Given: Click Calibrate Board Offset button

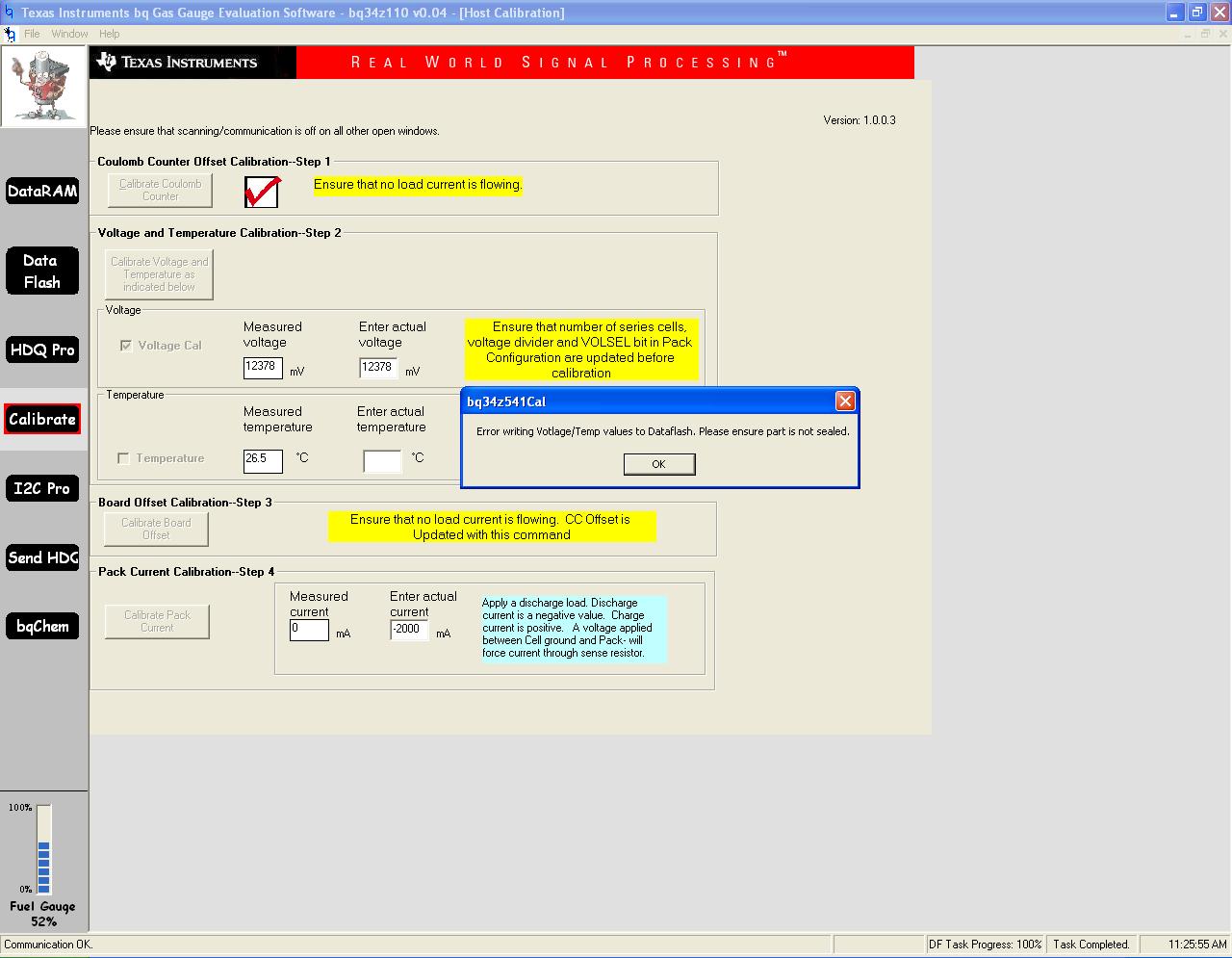Looking at the screenshot, I should tap(156, 529).
